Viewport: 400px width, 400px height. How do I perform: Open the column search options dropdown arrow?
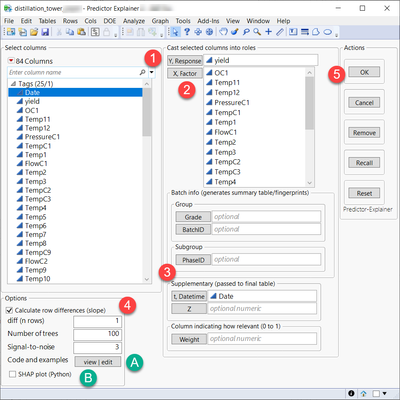(151, 72)
